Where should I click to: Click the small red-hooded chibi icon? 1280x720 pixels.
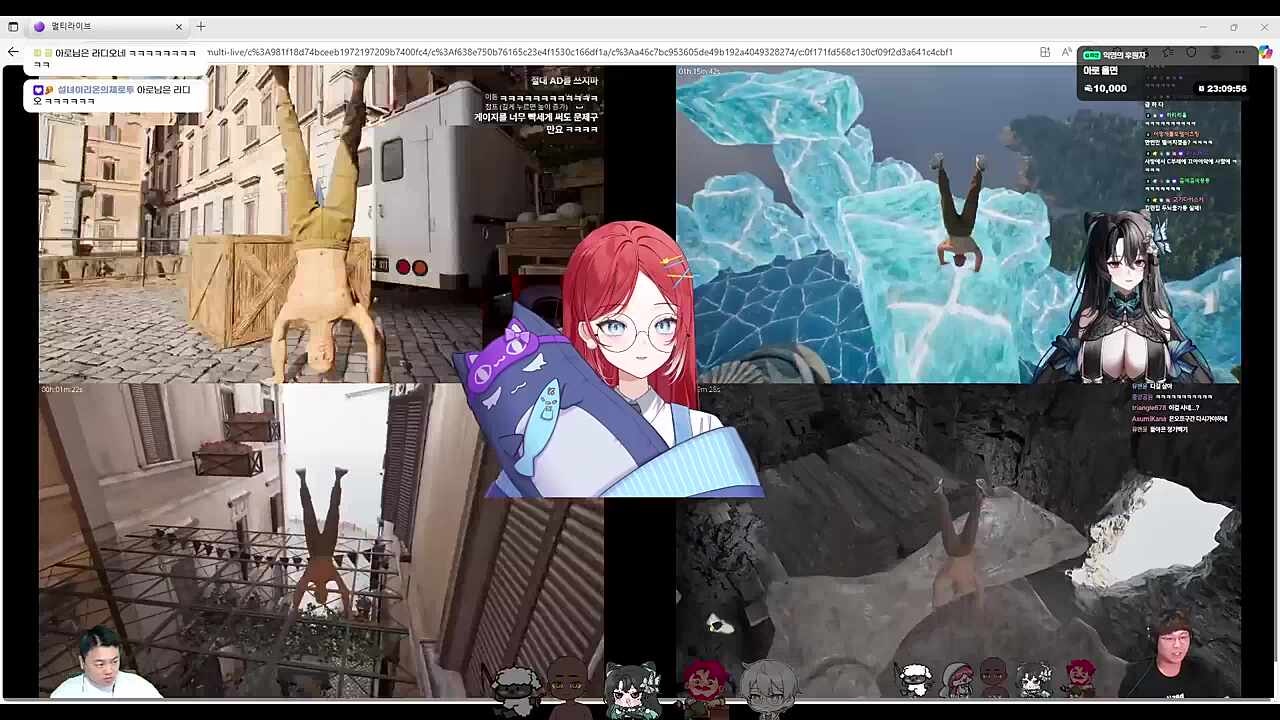957,678
